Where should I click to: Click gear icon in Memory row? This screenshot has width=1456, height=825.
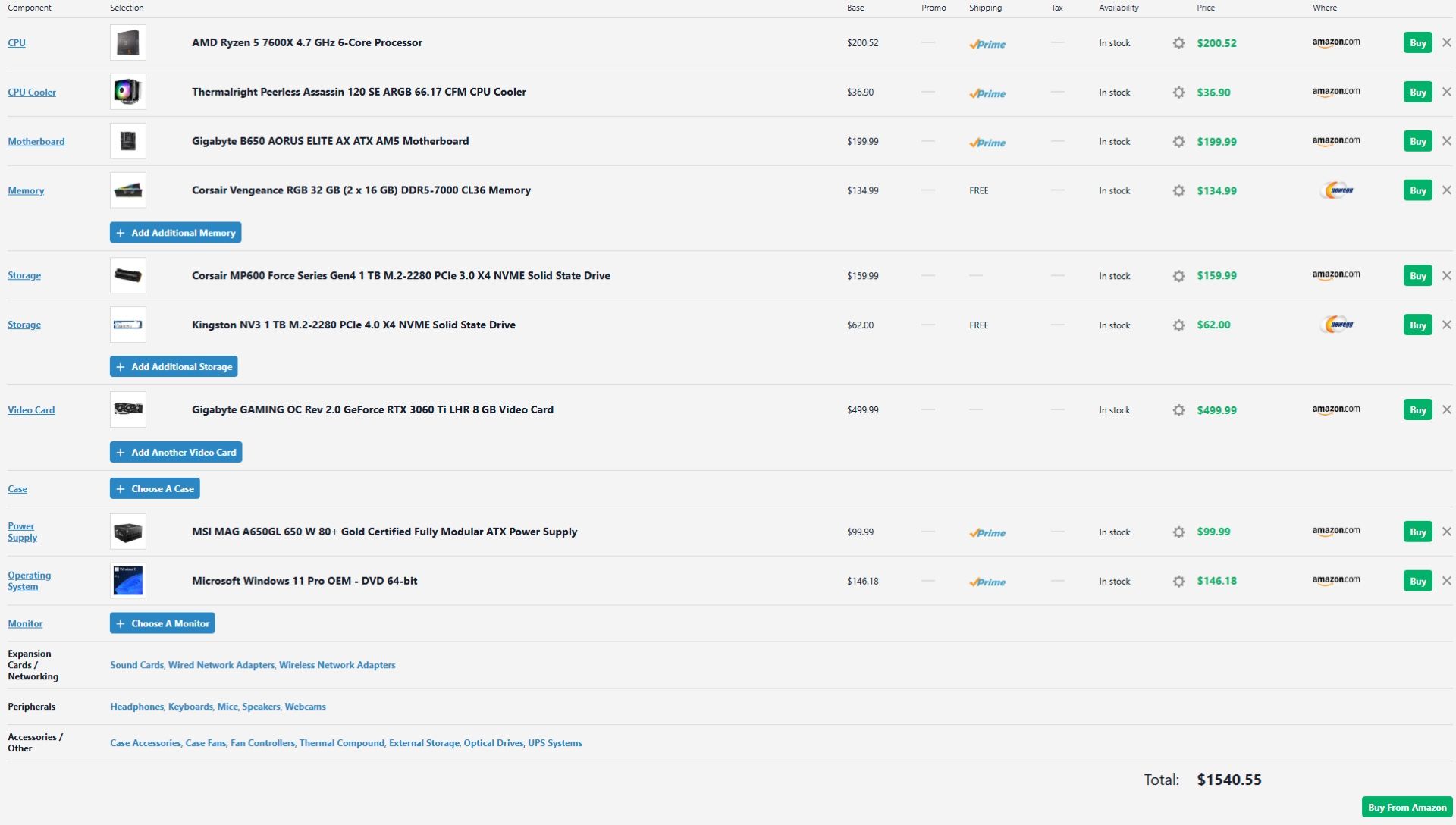[x=1178, y=191]
